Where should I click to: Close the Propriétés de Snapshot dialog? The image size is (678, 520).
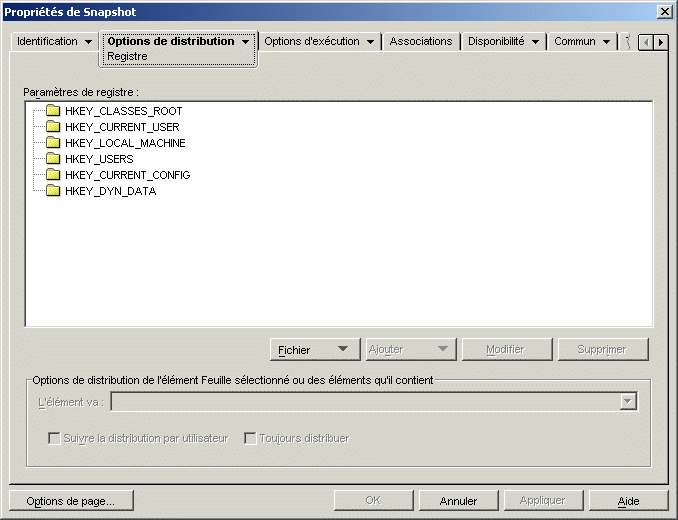[664, 12]
